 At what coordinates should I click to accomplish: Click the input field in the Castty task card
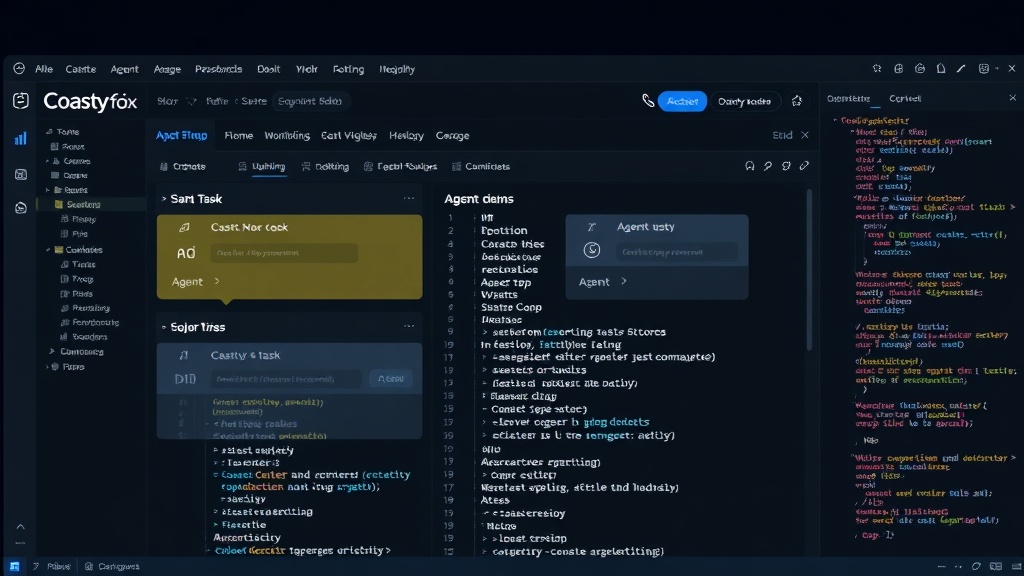[x=286, y=379]
